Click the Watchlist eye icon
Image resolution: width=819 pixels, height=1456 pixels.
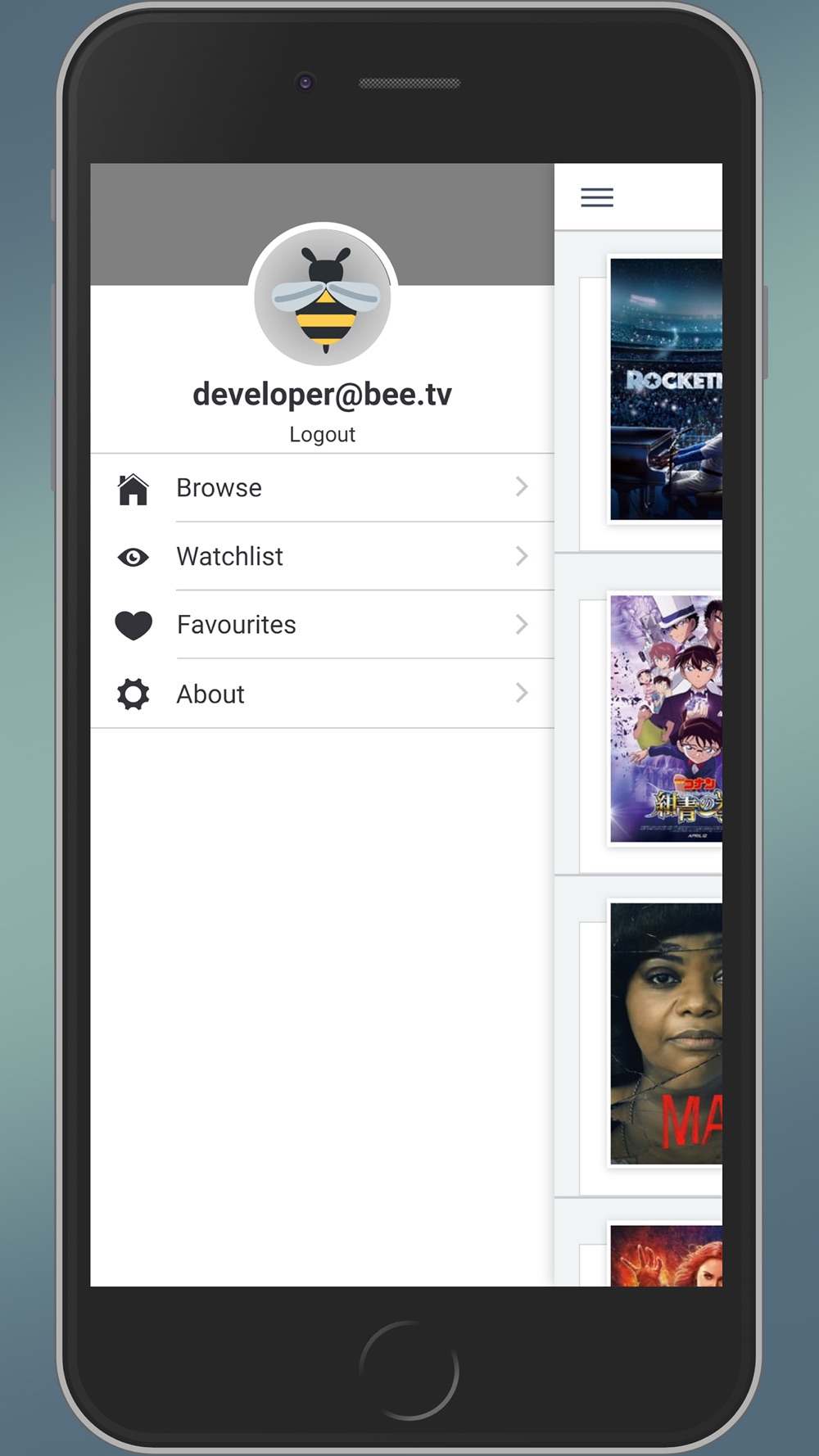pos(133,558)
